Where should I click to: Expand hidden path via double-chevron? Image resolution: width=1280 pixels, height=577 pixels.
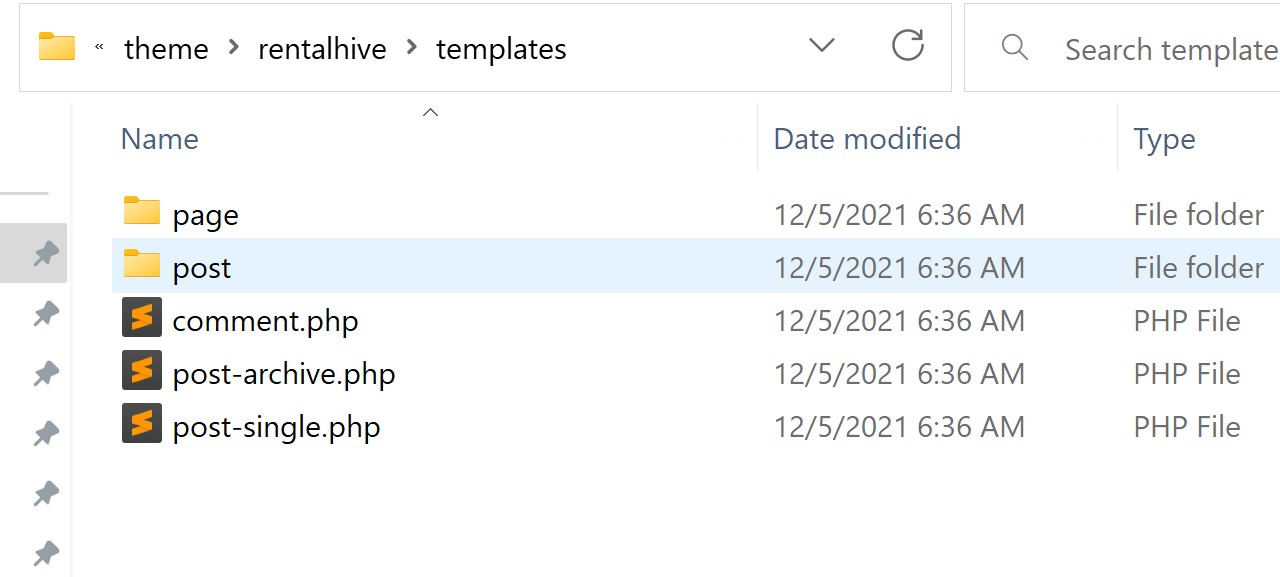click(x=99, y=47)
